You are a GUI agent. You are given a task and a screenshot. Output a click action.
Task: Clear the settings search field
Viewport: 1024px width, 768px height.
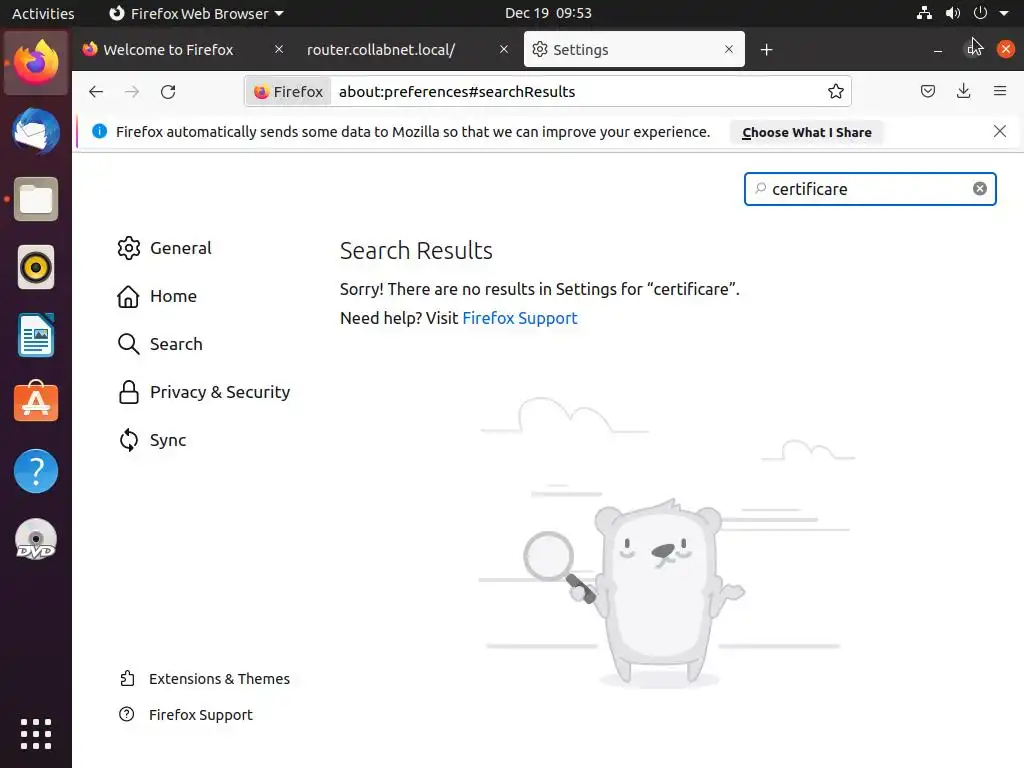pyautogui.click(x=980, y=189)
